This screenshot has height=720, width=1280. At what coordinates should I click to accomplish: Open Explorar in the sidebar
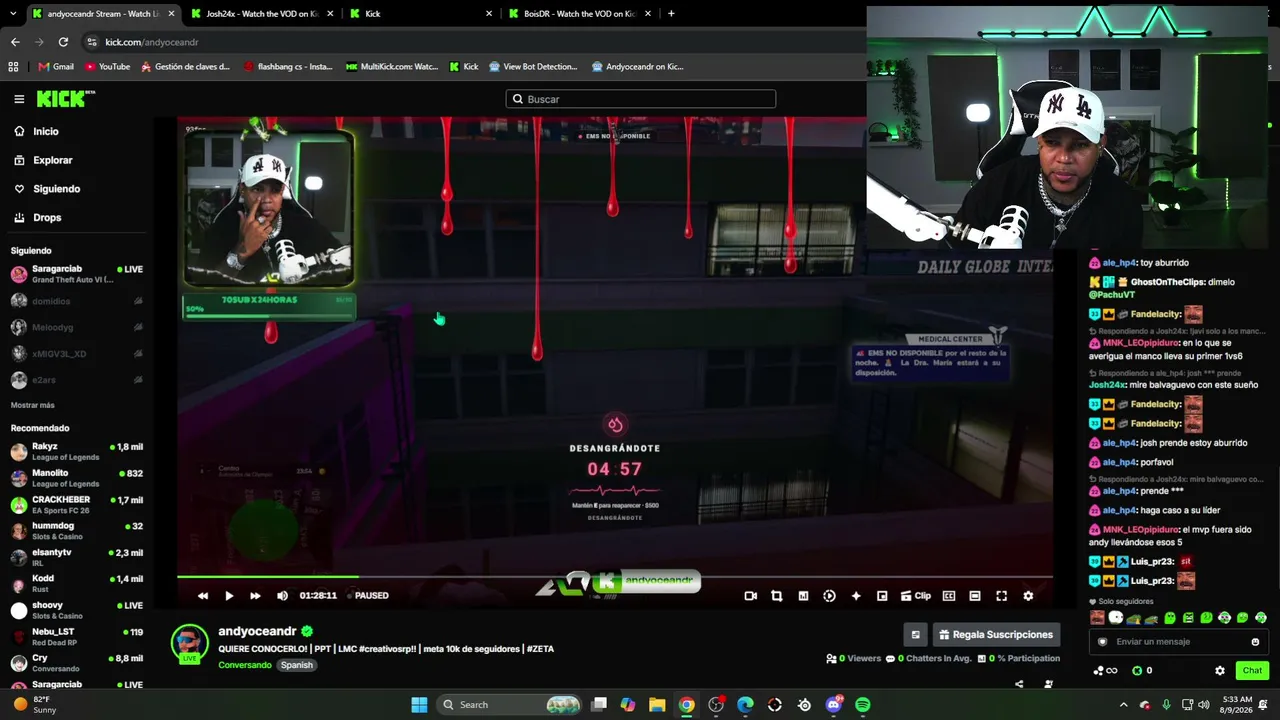[x=53, y=160]
